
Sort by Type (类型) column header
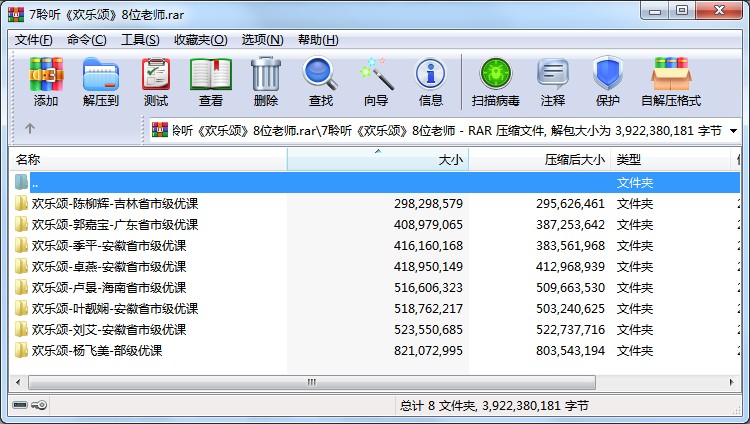[671, 159]
